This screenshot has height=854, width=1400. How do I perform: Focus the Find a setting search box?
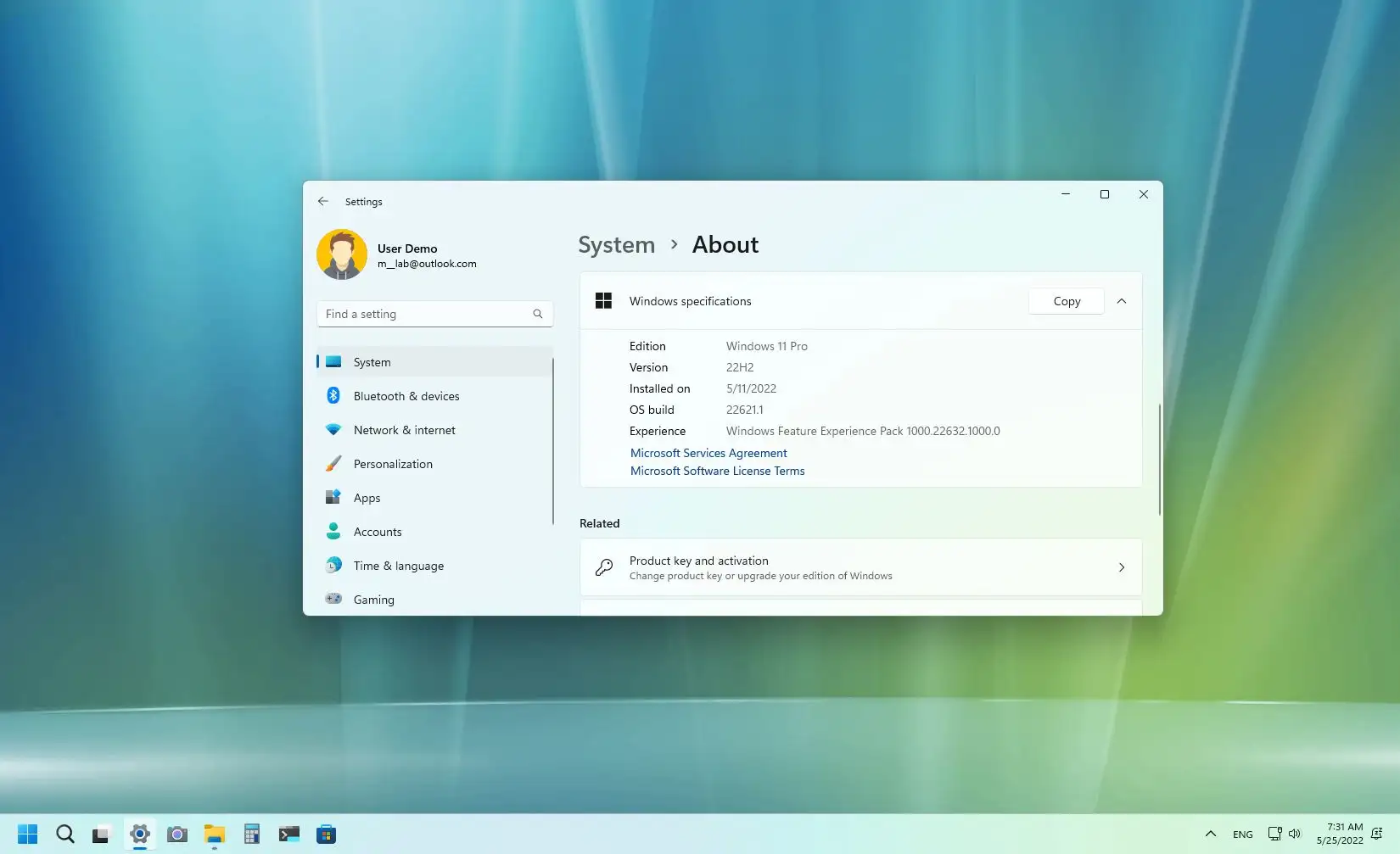[434, 314]
